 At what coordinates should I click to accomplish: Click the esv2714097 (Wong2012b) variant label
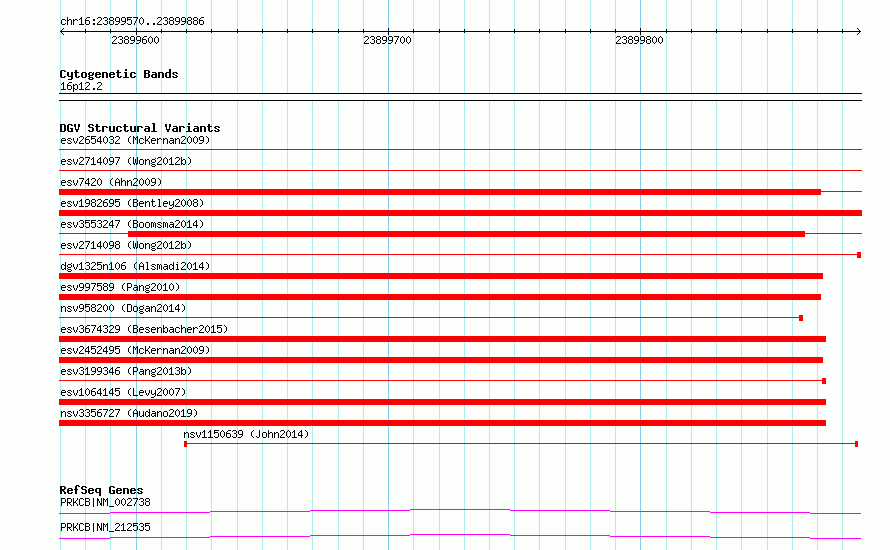click(126, 161)
